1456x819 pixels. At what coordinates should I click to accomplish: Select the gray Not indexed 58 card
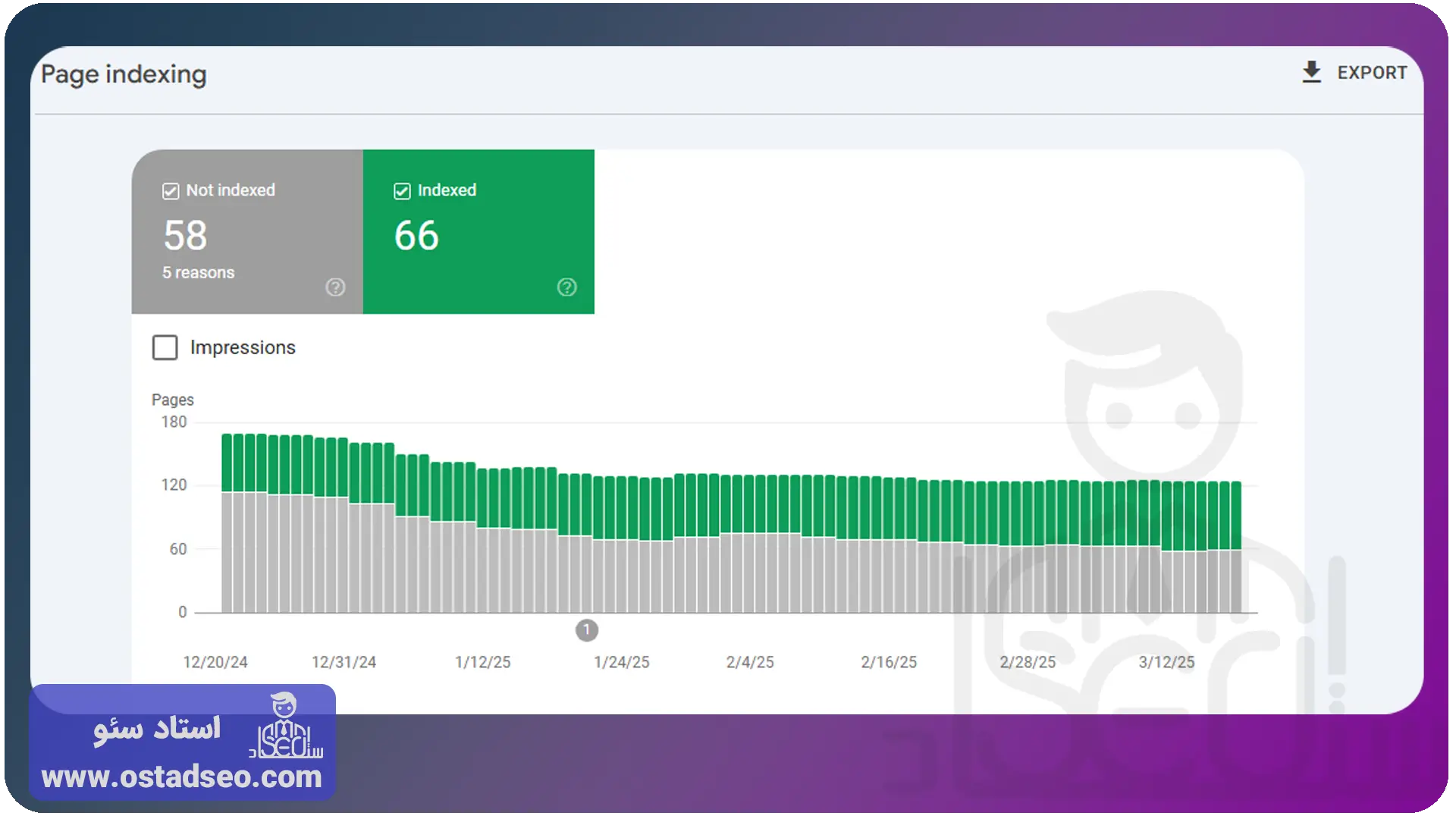pyautogui.click(x=247, y=231)
